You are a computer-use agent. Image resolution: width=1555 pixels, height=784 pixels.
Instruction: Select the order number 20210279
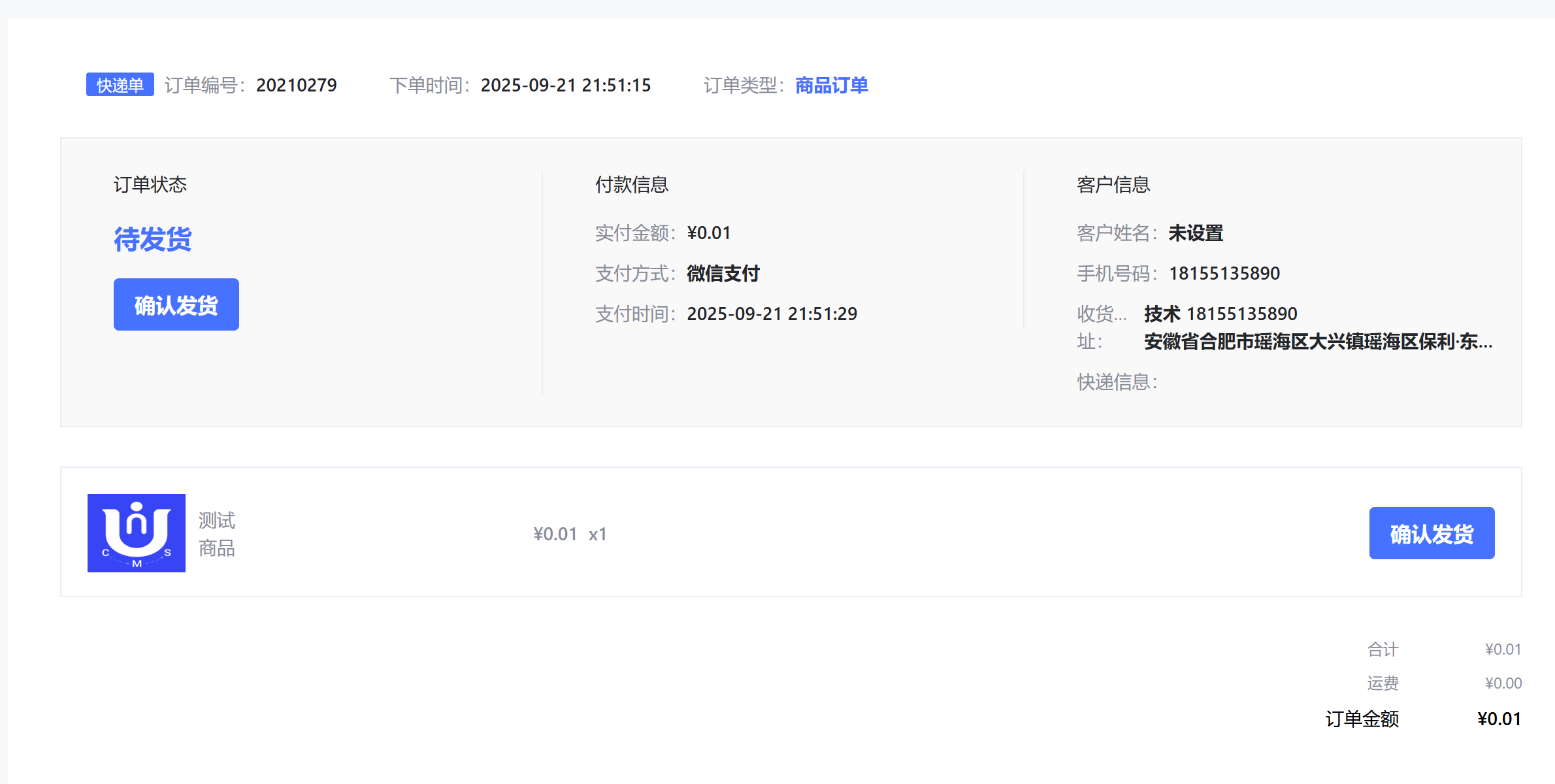296,85
